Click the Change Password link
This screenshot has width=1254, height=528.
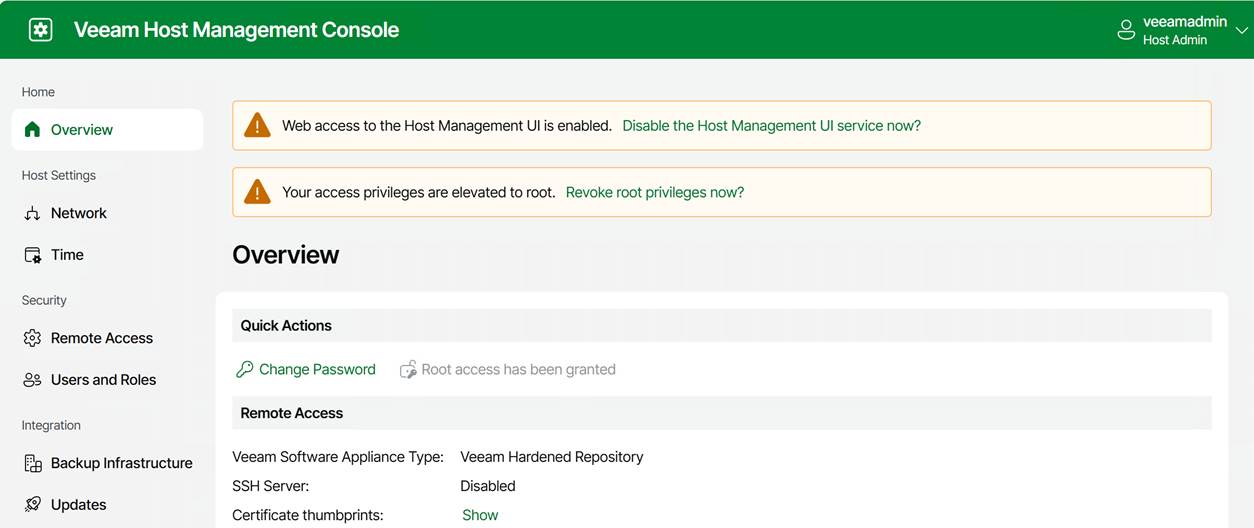click(x=317, y=370)
